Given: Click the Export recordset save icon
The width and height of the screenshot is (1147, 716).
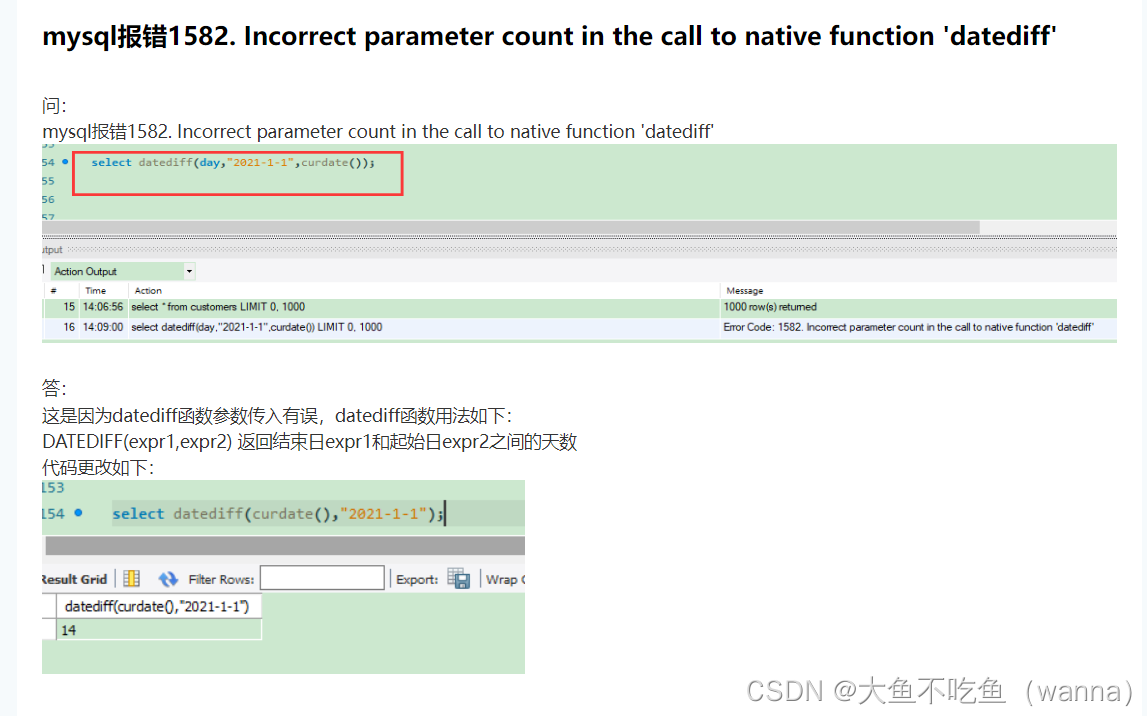Looking at the screenshot, I should pos(458,579).
